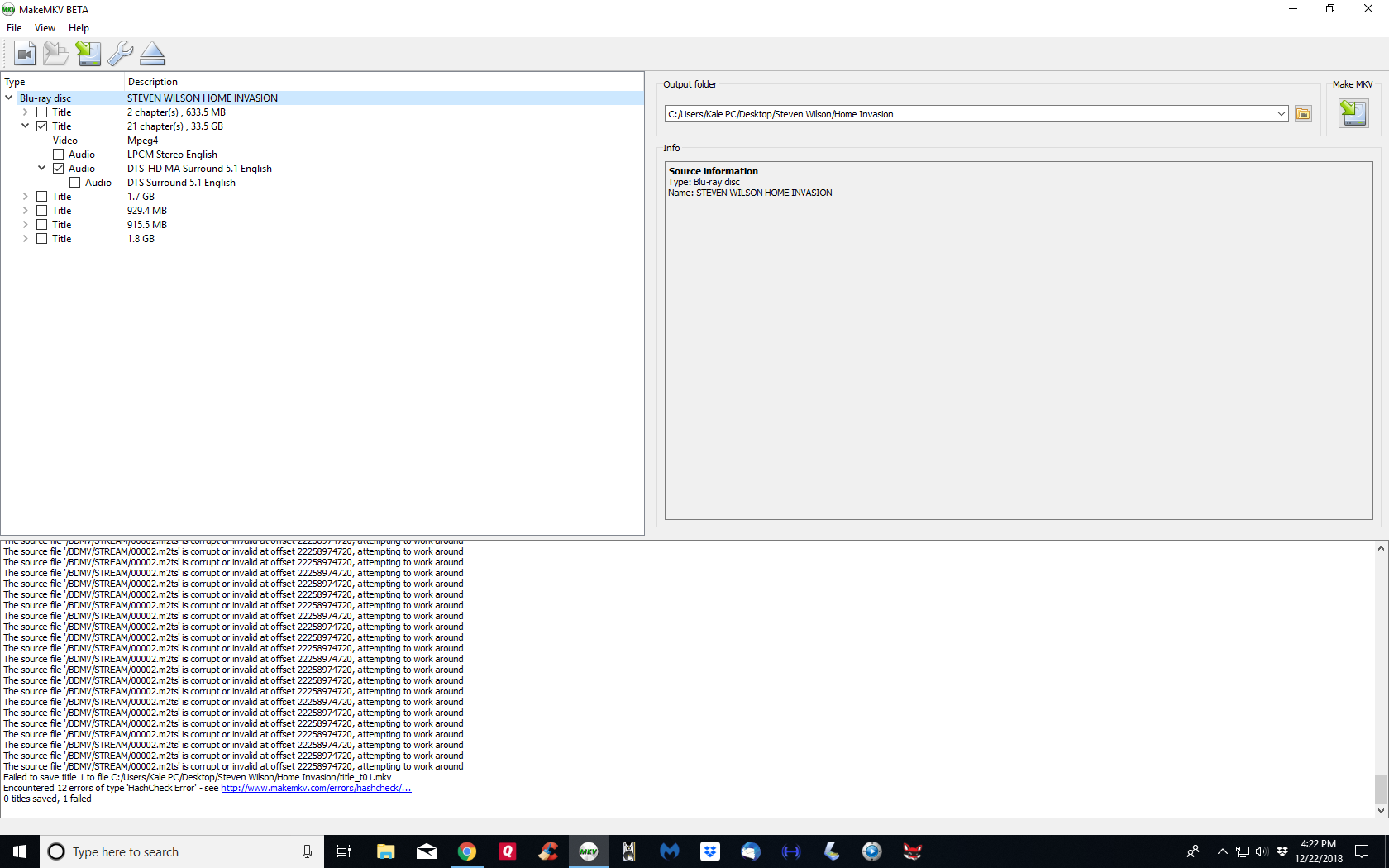Open Malwarebytes from the taskbar
Screen dimensions: 1389x868
670,851
